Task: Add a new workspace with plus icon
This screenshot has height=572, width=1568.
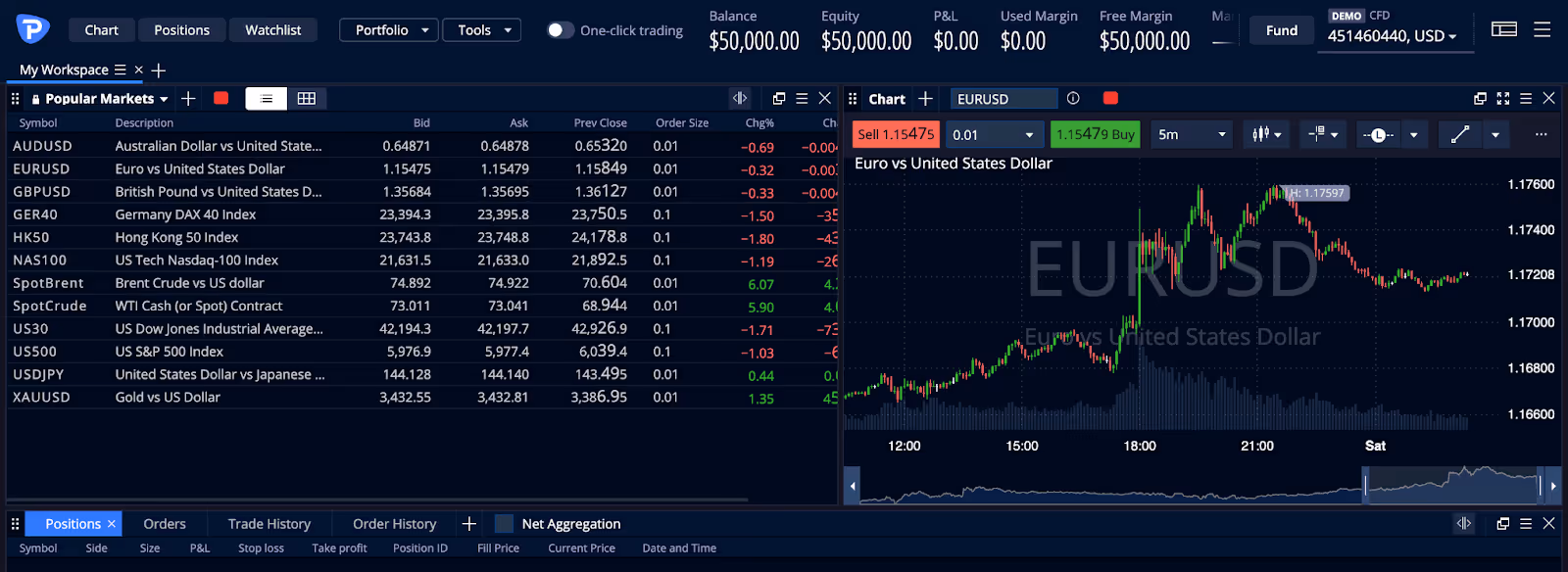Action: (159, 70)
